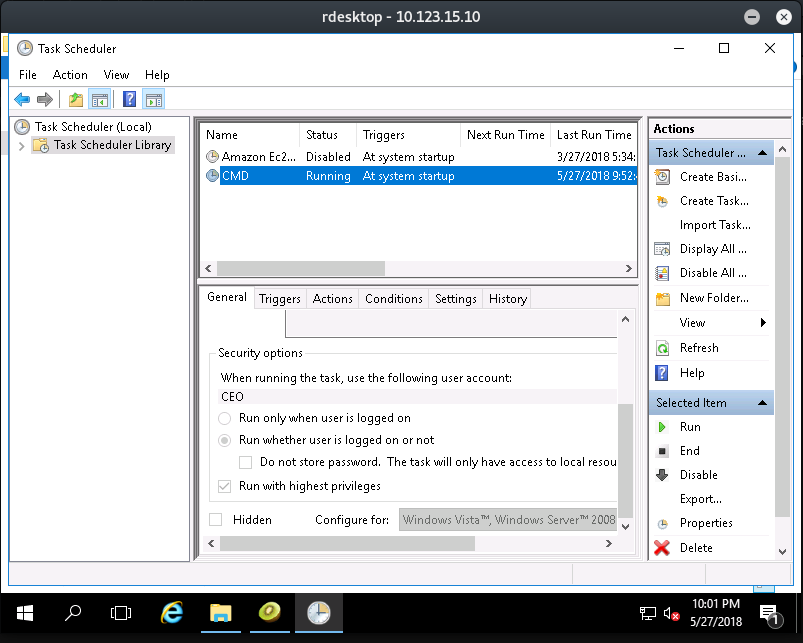Click Create Task in Actions pane
The width and height of the screenshot is (803, 643).
713,201
